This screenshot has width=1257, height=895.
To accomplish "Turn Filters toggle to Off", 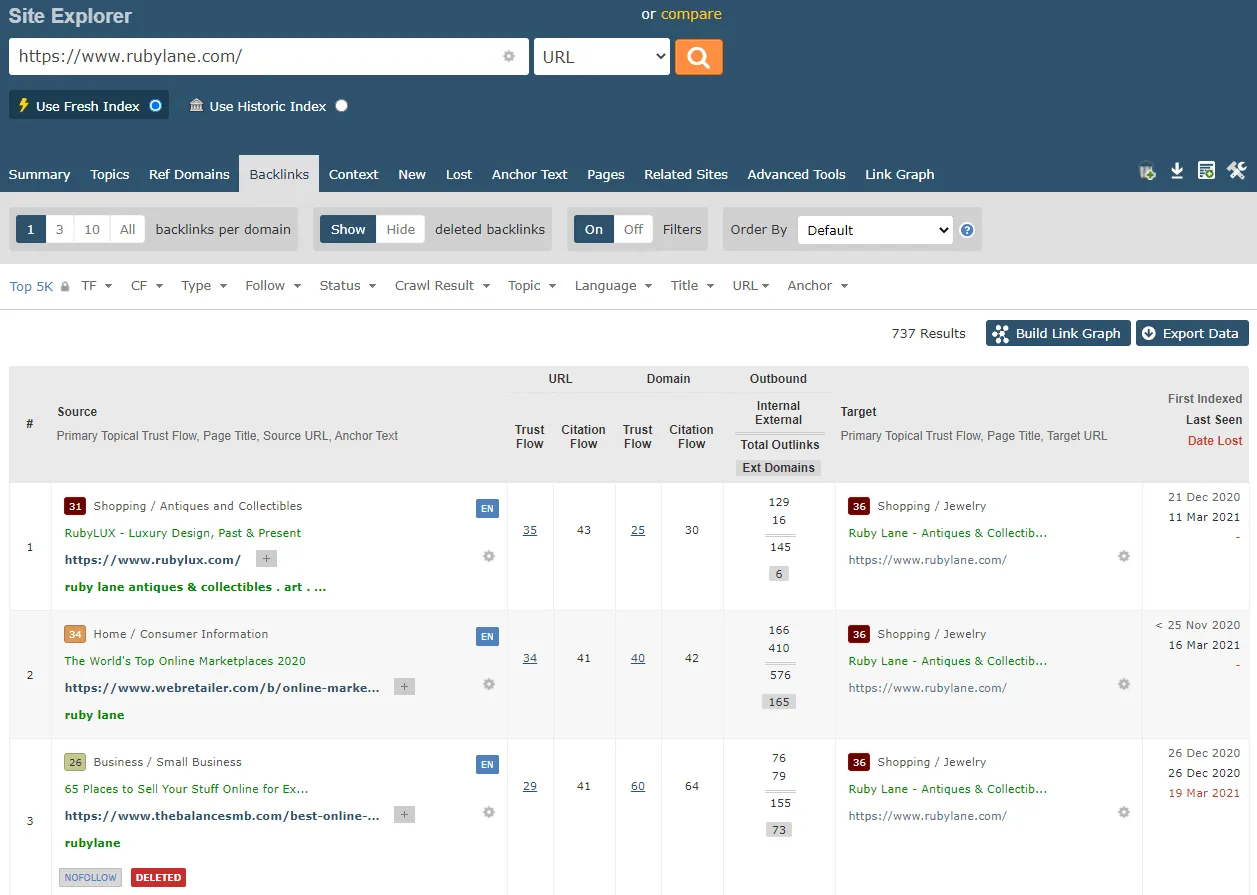I will 633,229.
